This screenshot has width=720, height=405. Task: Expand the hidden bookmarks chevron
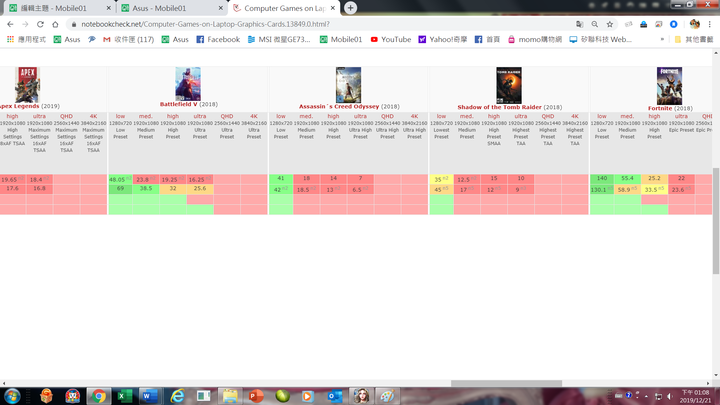click(x=662, y=39)
